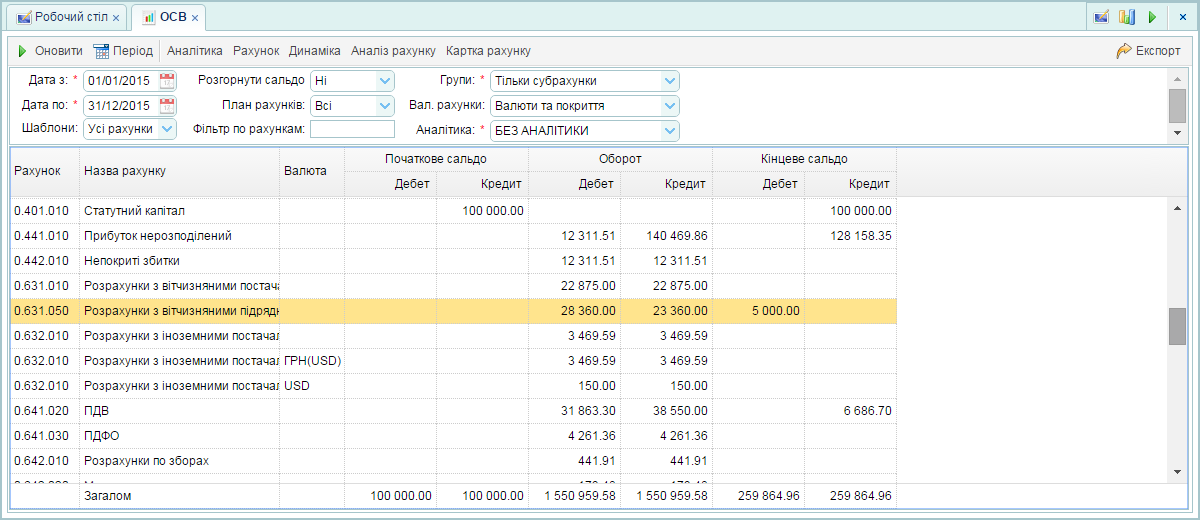Open Картка рахунку
The height and width of the screenshot is (520, 1200).
(488, 51)
